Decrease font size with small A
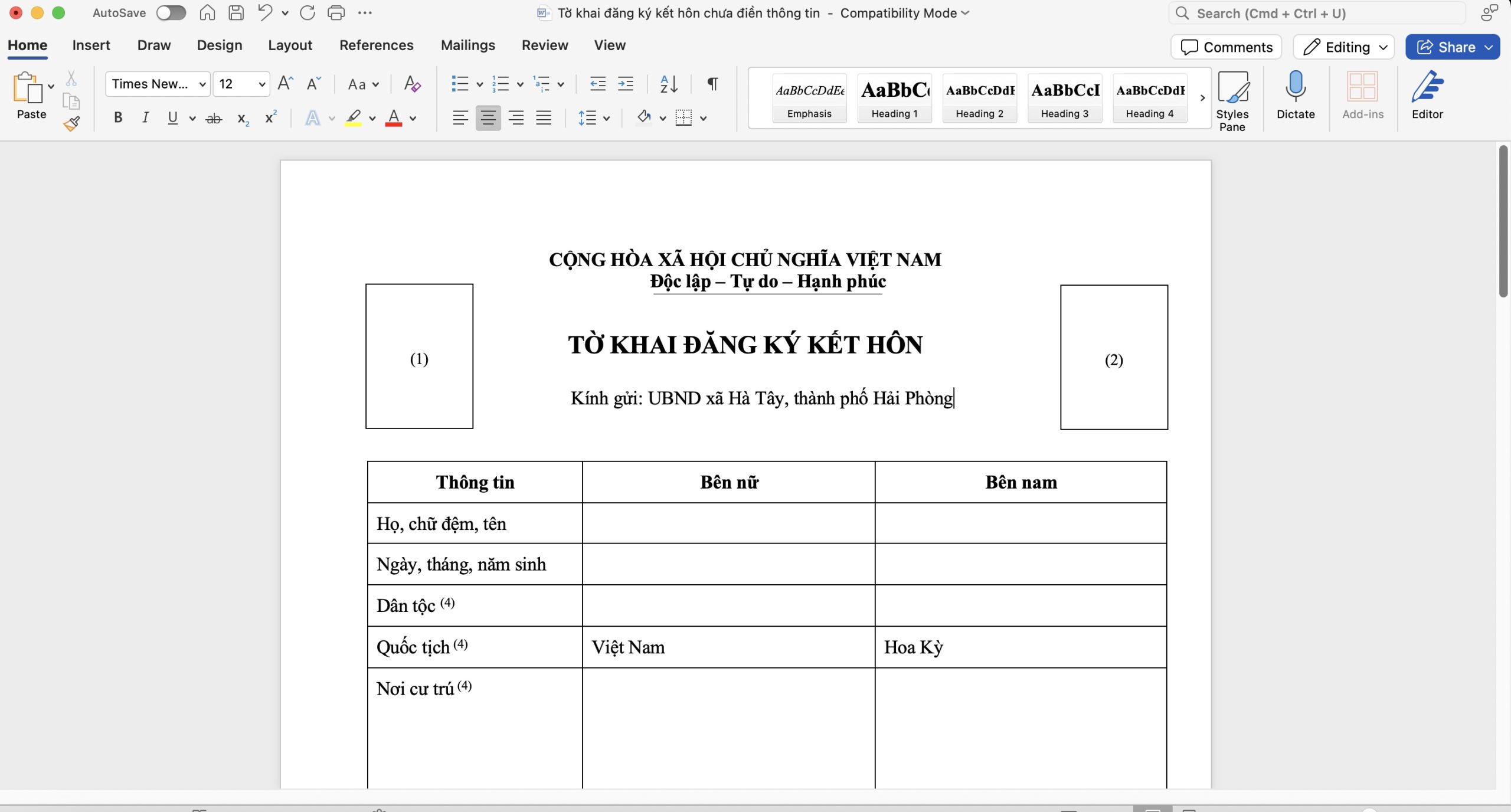The image size is (1511, 812). tap(313, 84)
